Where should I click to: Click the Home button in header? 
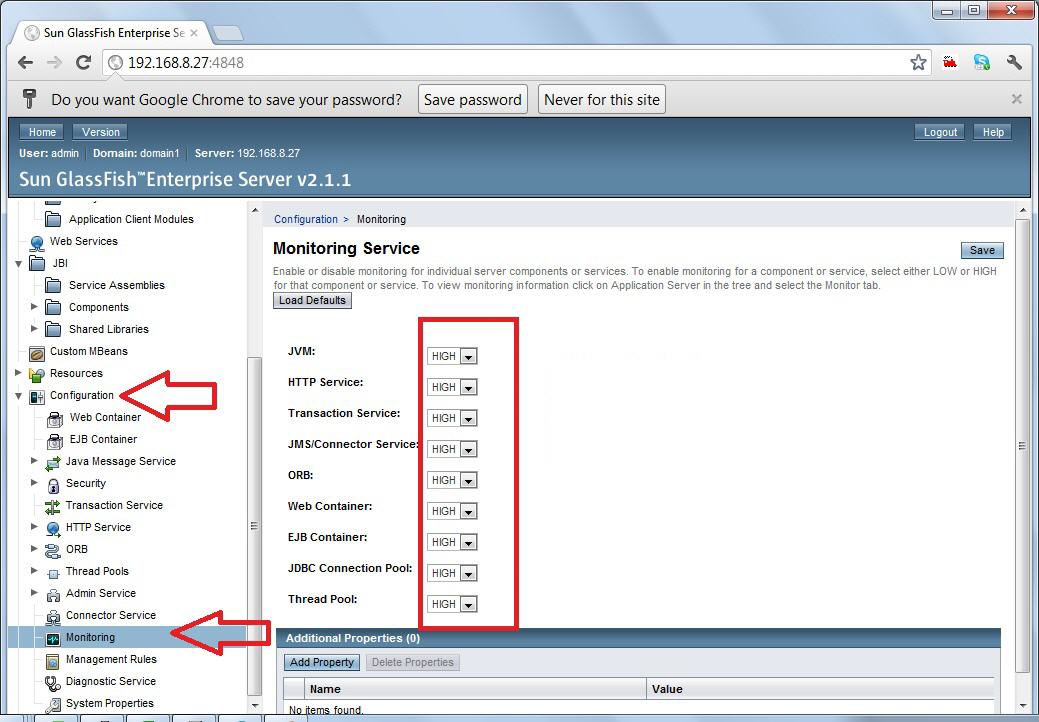tap(42, 132)
